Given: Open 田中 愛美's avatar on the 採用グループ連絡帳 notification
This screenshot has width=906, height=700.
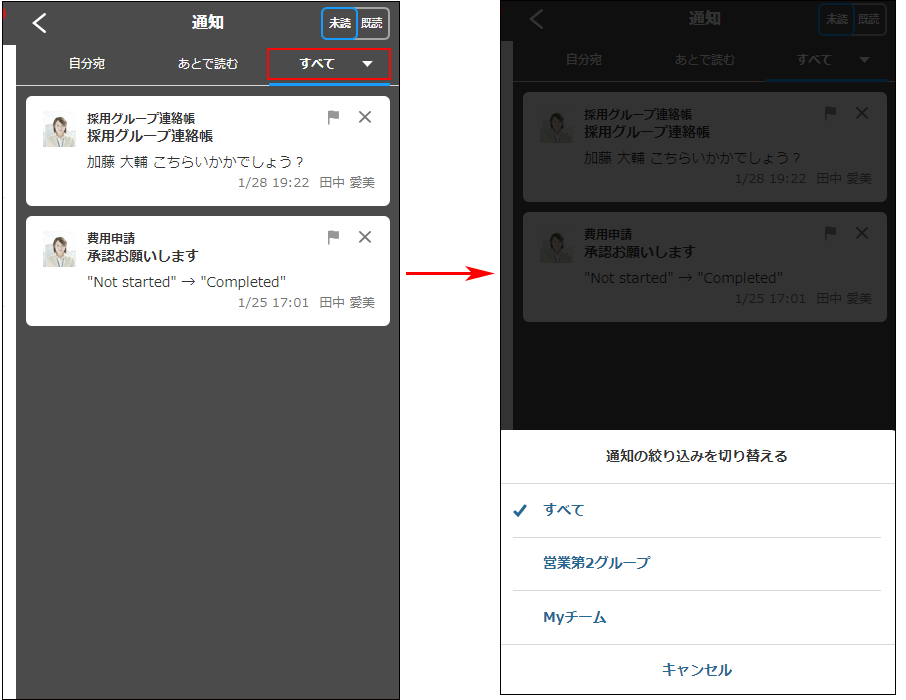Looking at the screenshot, I should pyautogui.click(x=58, y=128).
